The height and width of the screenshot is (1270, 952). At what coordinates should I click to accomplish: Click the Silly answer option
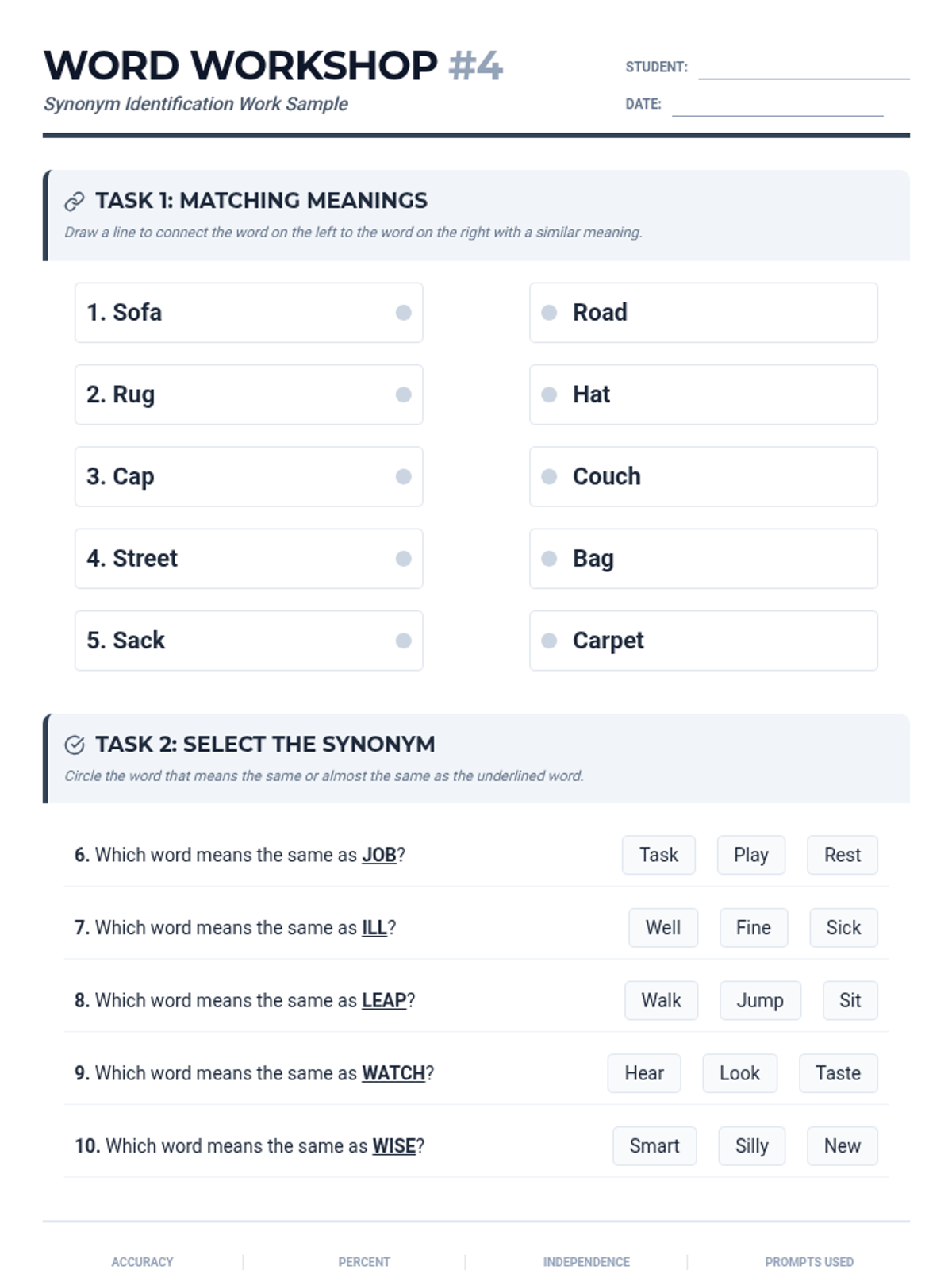[x=751, y=1146]
